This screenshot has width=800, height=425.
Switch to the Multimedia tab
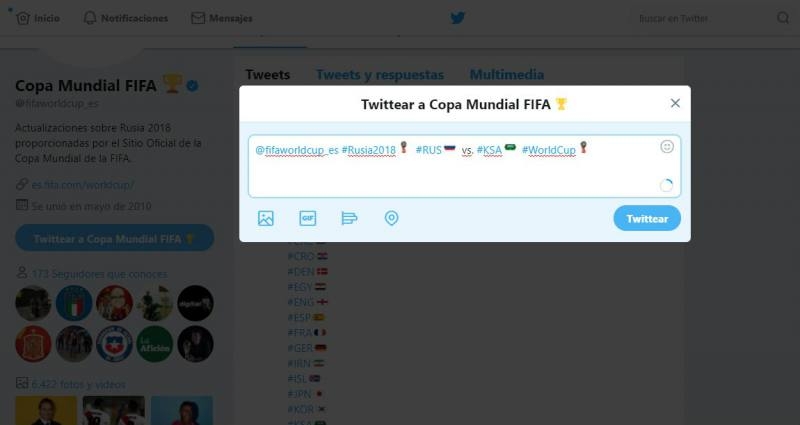tap(507, 74)
